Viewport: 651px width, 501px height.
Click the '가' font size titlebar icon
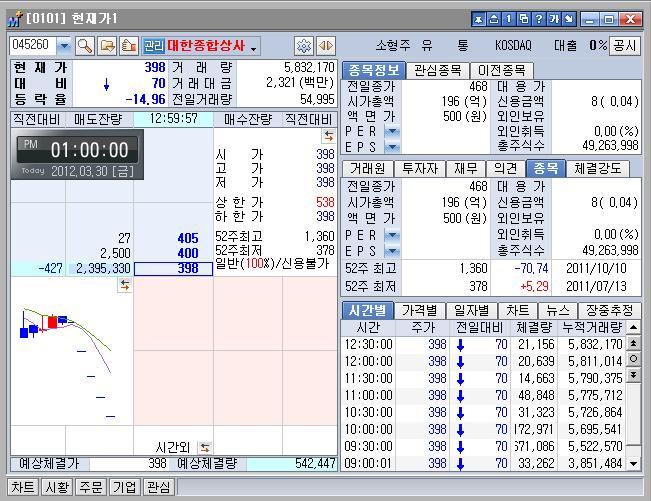(x=554, y=19)
